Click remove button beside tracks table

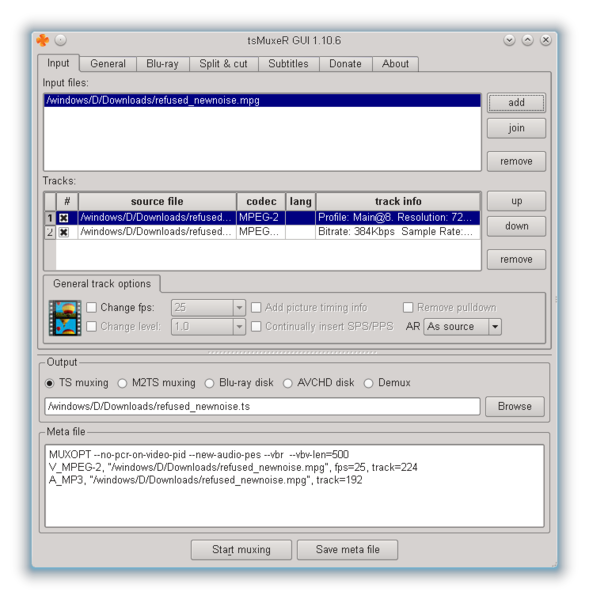click(516, 259)
